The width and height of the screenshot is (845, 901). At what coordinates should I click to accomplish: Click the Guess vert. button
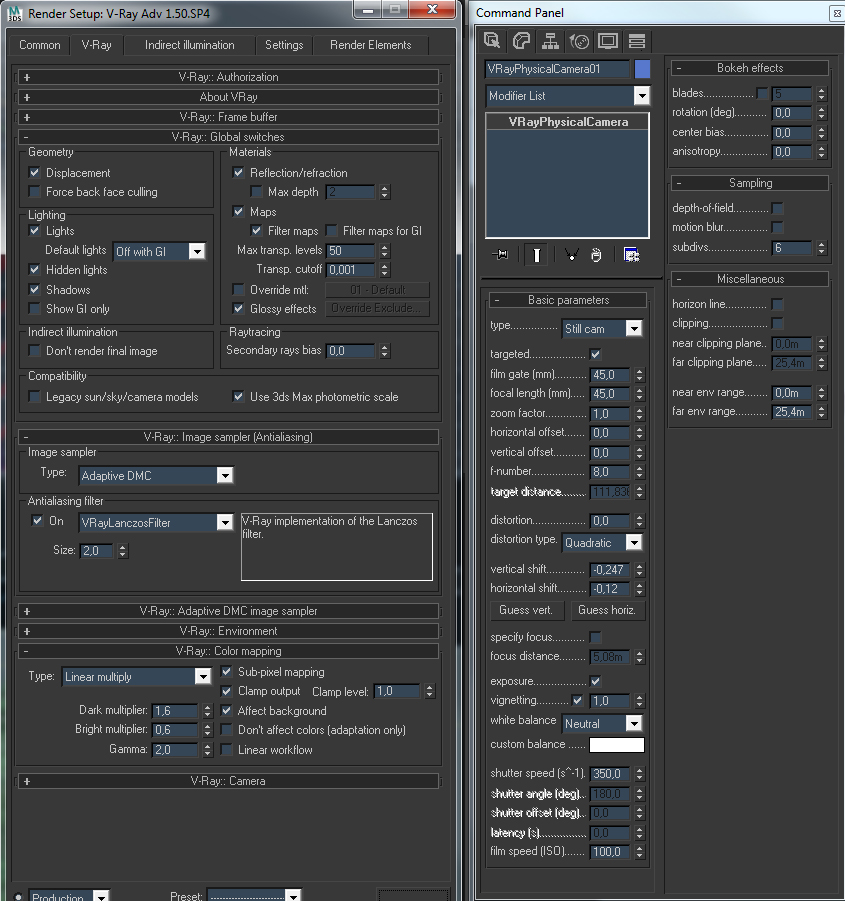coord(526,610)
